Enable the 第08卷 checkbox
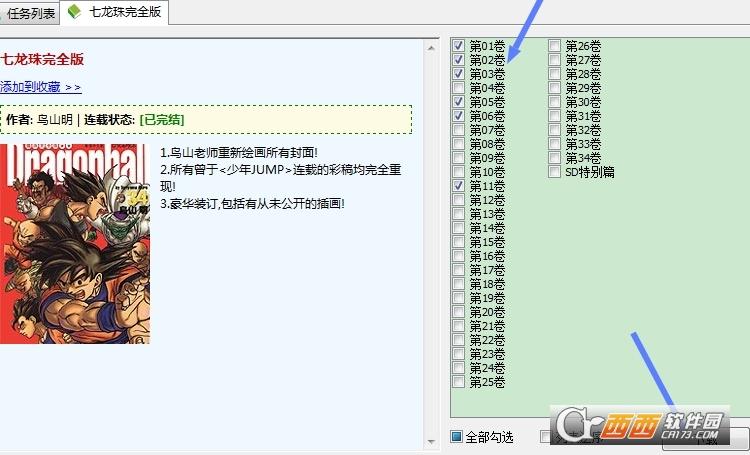Screen dimensions: 750x455 [x=458, y=144]
